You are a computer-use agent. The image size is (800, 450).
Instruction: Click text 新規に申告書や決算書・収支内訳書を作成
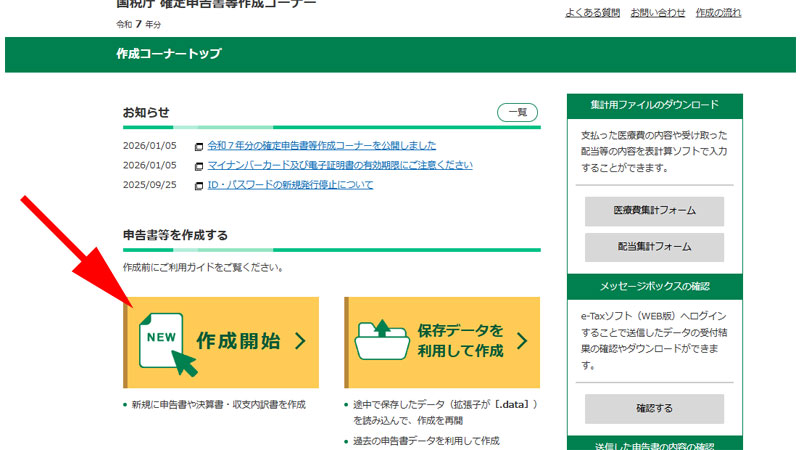pyautogui.click(x=218, y=405)
